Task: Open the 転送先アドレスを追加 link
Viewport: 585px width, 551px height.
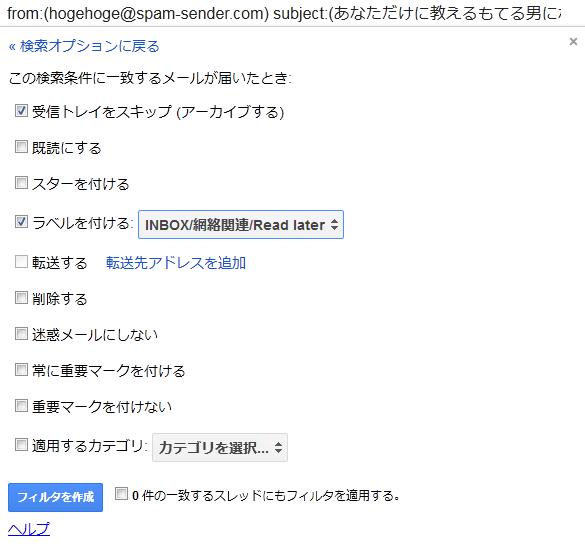Action: pos(176,263)
